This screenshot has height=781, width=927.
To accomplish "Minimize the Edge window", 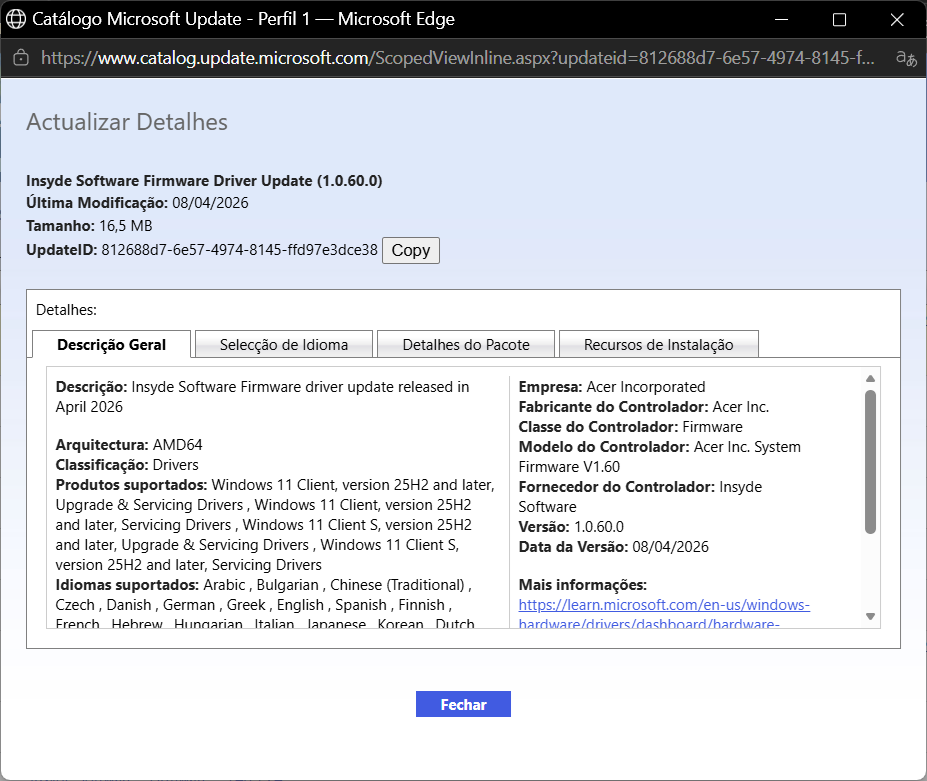I will (x=782, y=20).
